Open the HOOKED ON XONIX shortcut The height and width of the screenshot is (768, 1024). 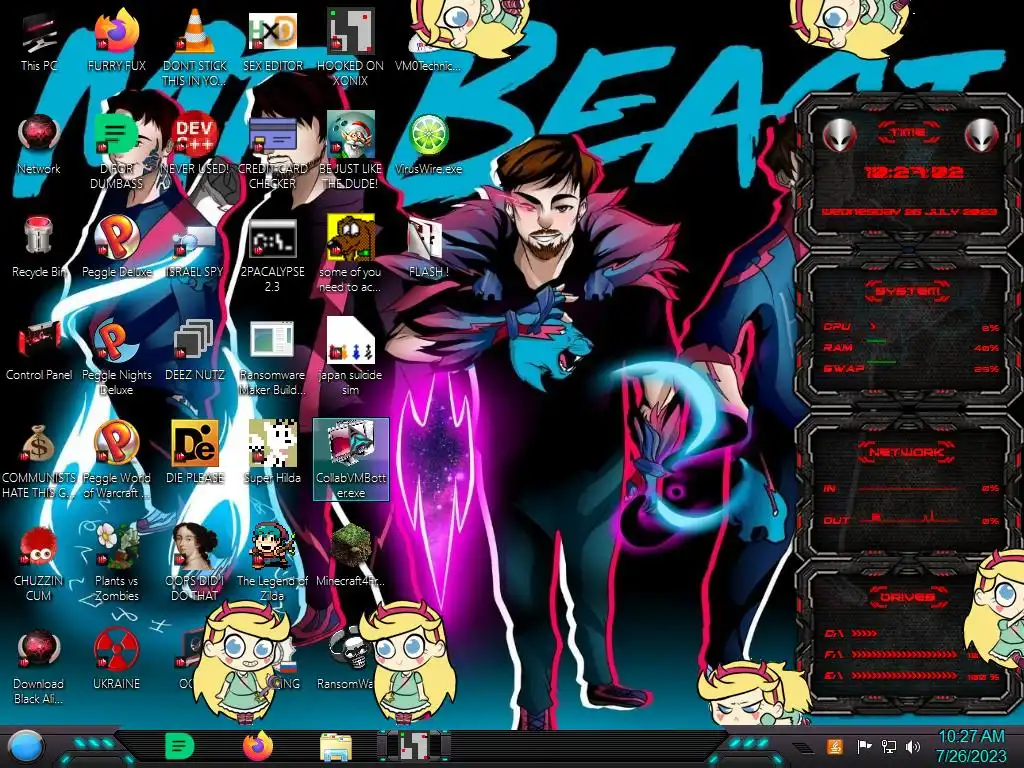(350, 47)
